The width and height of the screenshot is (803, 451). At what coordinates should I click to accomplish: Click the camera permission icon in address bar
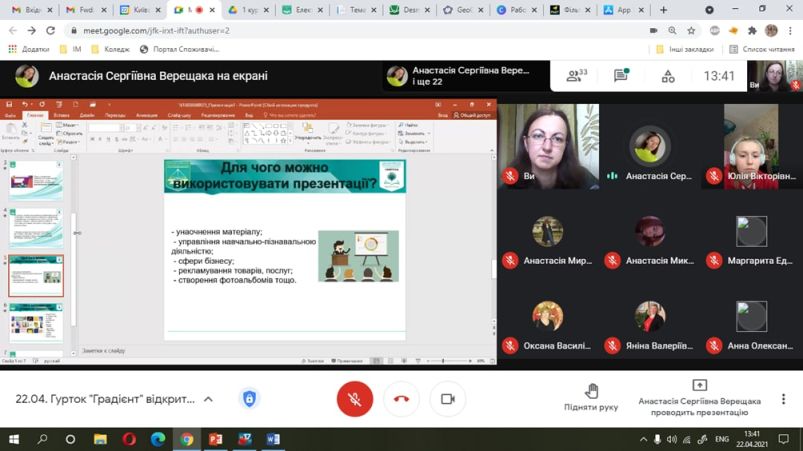click(x=653, y=31)
